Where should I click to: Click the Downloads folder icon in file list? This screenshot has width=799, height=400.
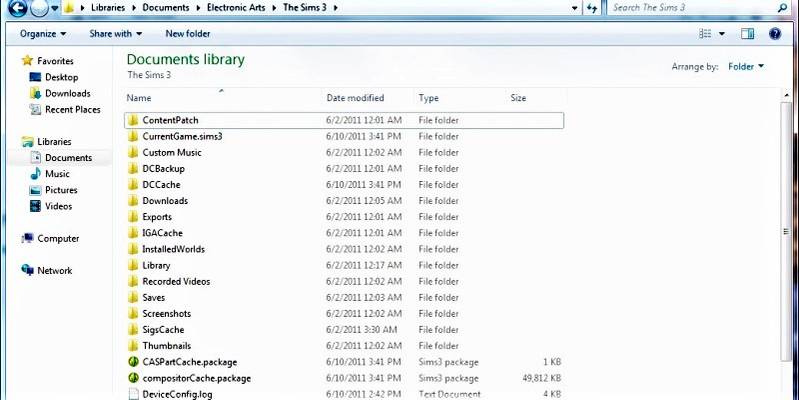click(x=133, y=201)
